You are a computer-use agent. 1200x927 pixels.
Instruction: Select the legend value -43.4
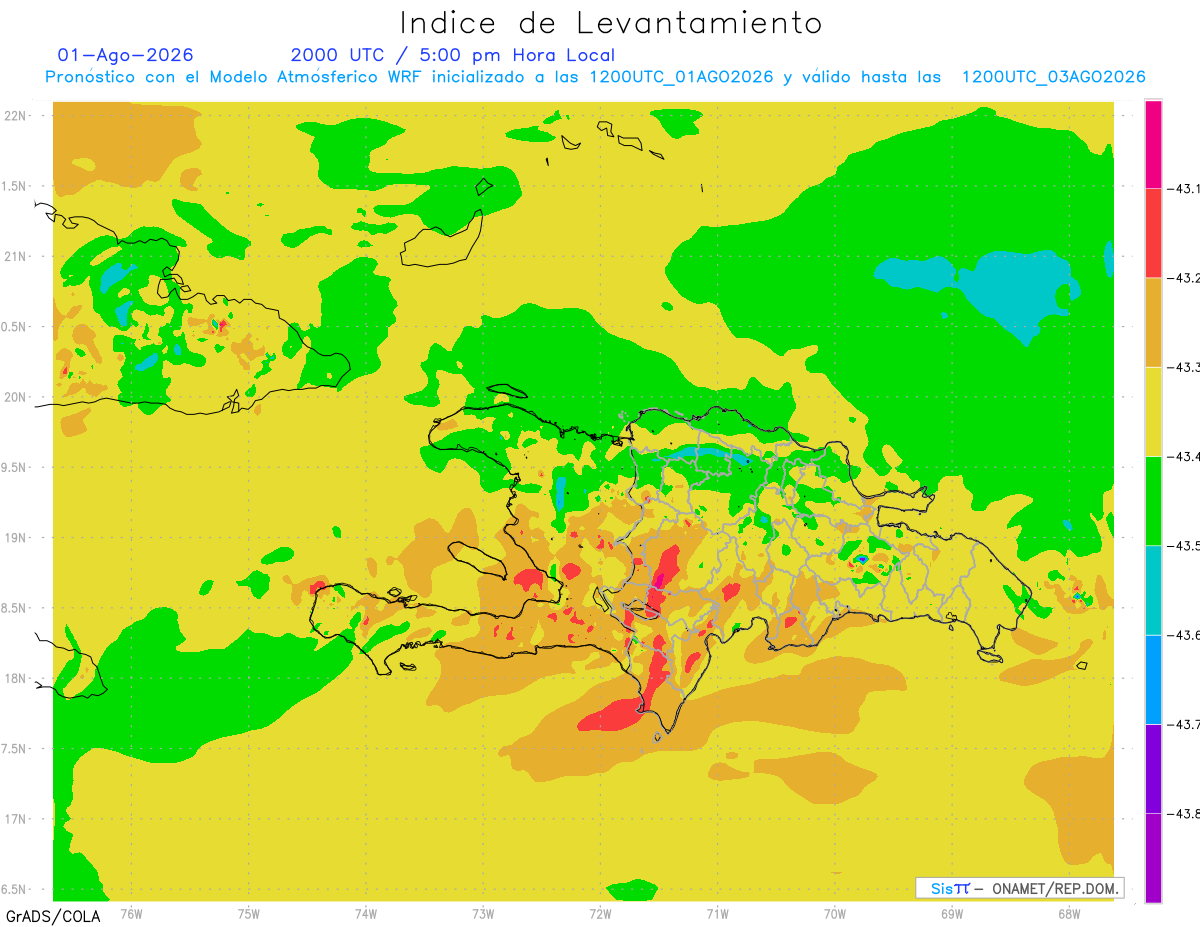[1184, 456]
